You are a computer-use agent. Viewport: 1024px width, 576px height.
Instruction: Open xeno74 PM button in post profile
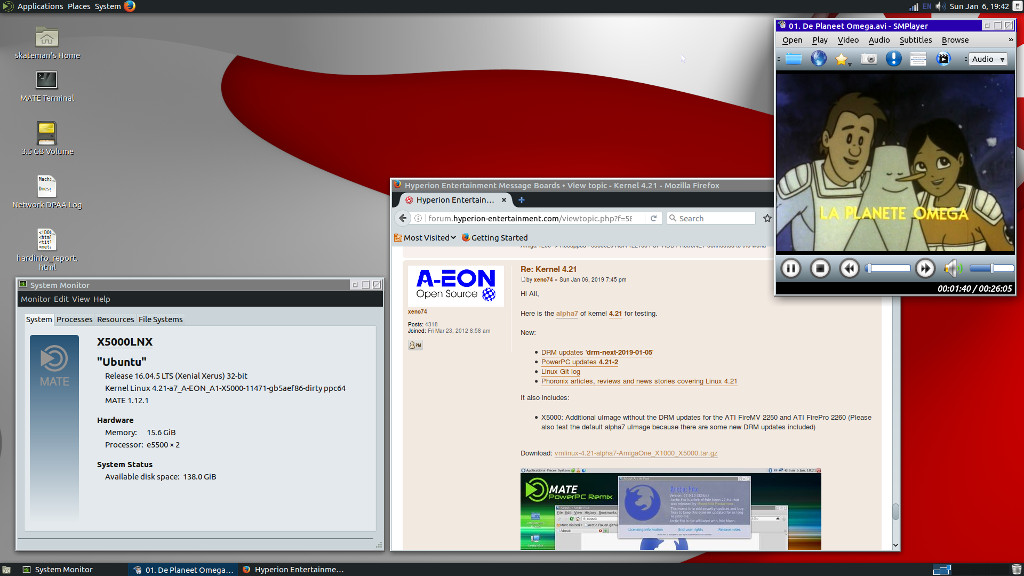415,345
